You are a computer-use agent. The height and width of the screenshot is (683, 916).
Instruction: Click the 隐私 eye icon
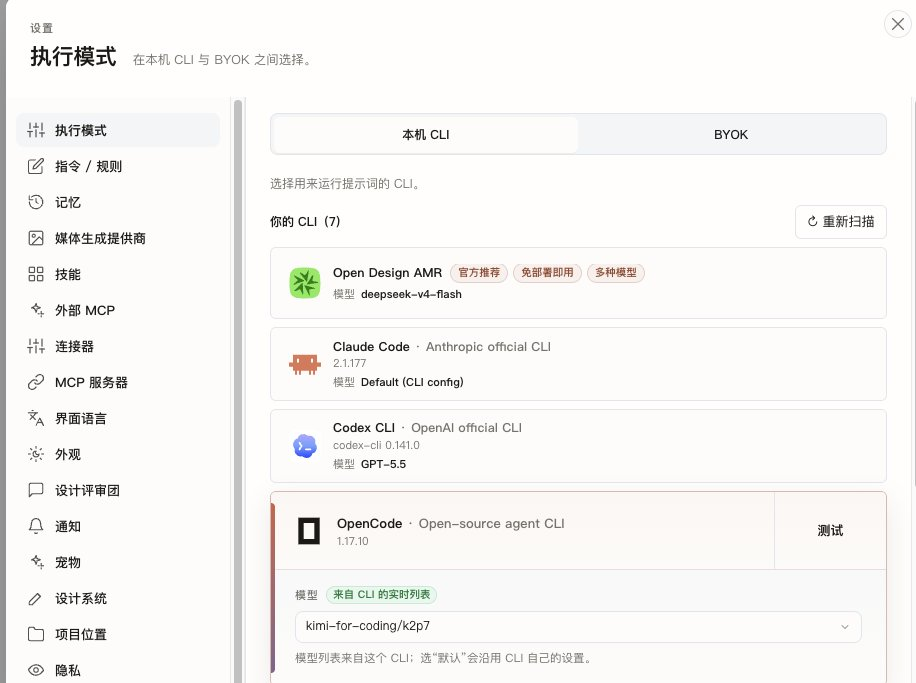tap(36, 670)
